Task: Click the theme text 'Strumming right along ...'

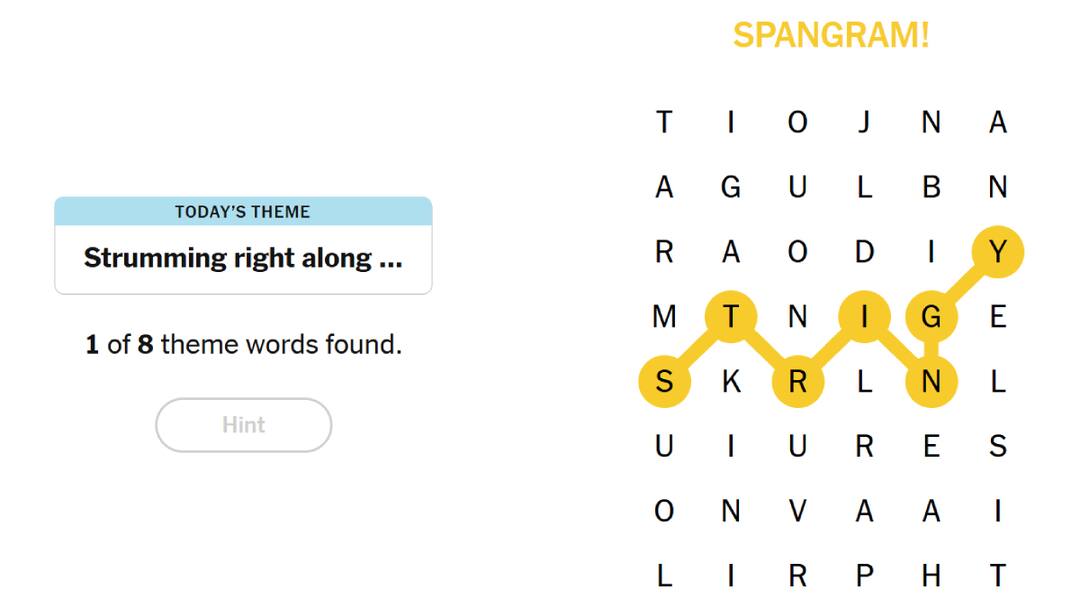Action: 243,257
